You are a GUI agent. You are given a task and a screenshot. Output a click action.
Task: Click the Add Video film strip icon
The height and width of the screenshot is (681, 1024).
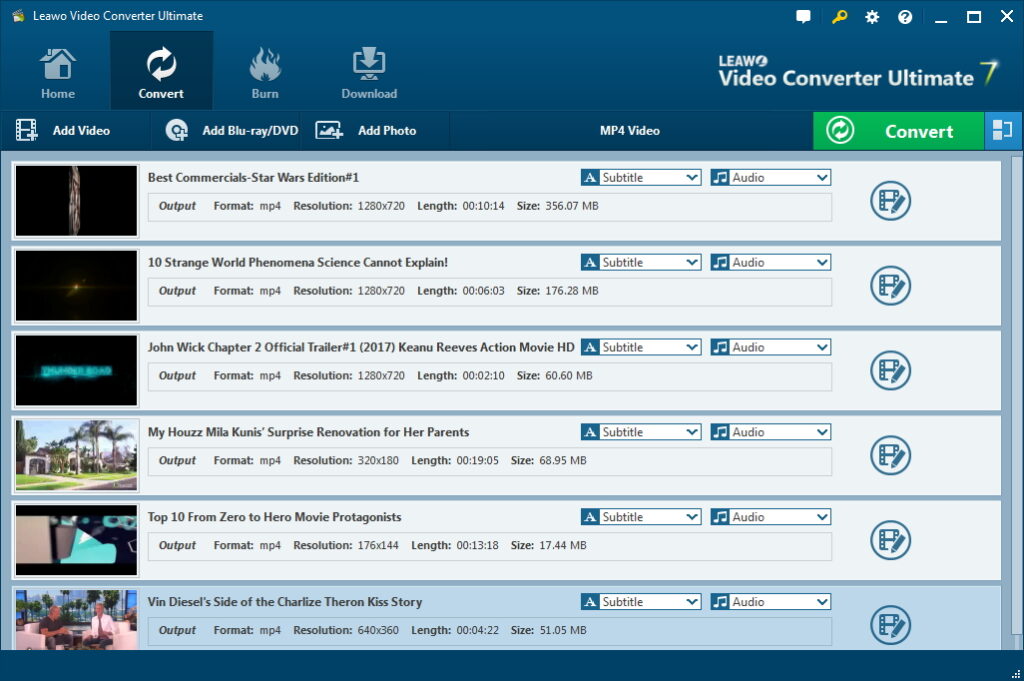26,131
